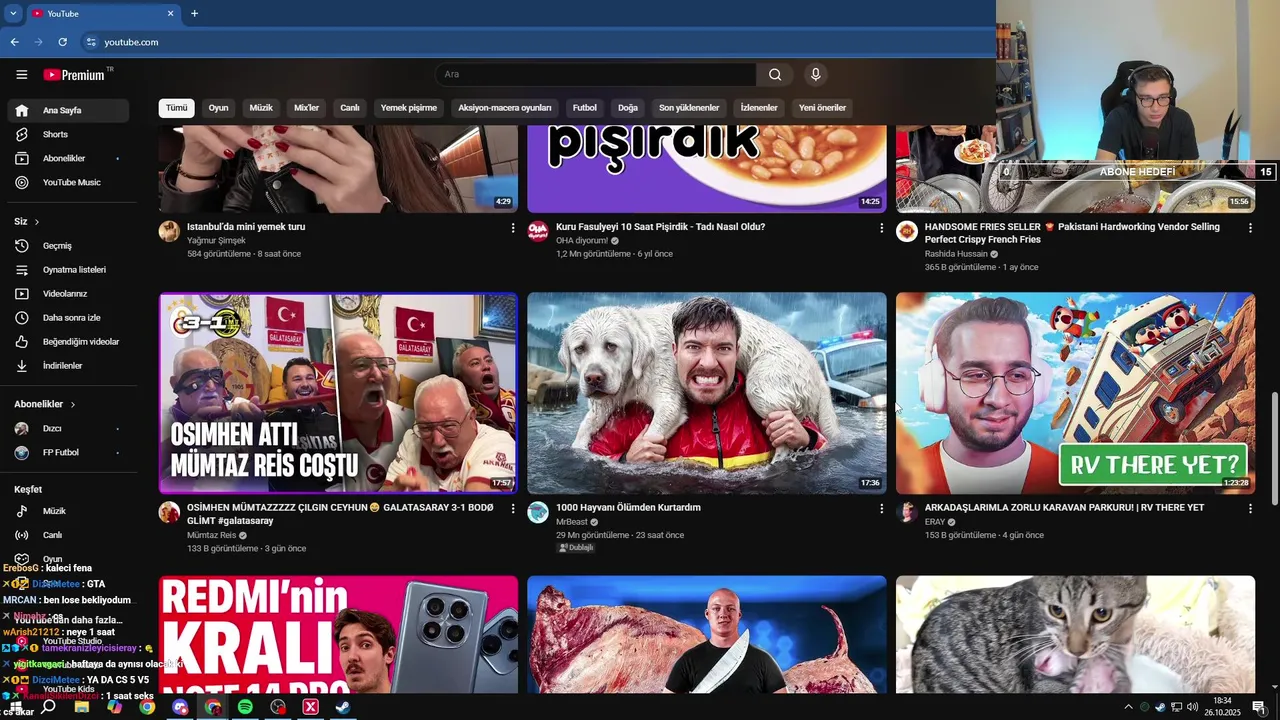Viewport: 1280px width, 720px height.
Task: Select the Mix'ler filter chip
Action: [306, 108]
